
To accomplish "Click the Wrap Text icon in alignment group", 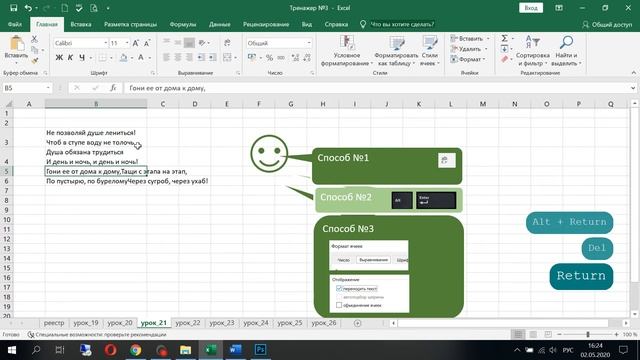I will pyautogui.click(x=227, y=43).
